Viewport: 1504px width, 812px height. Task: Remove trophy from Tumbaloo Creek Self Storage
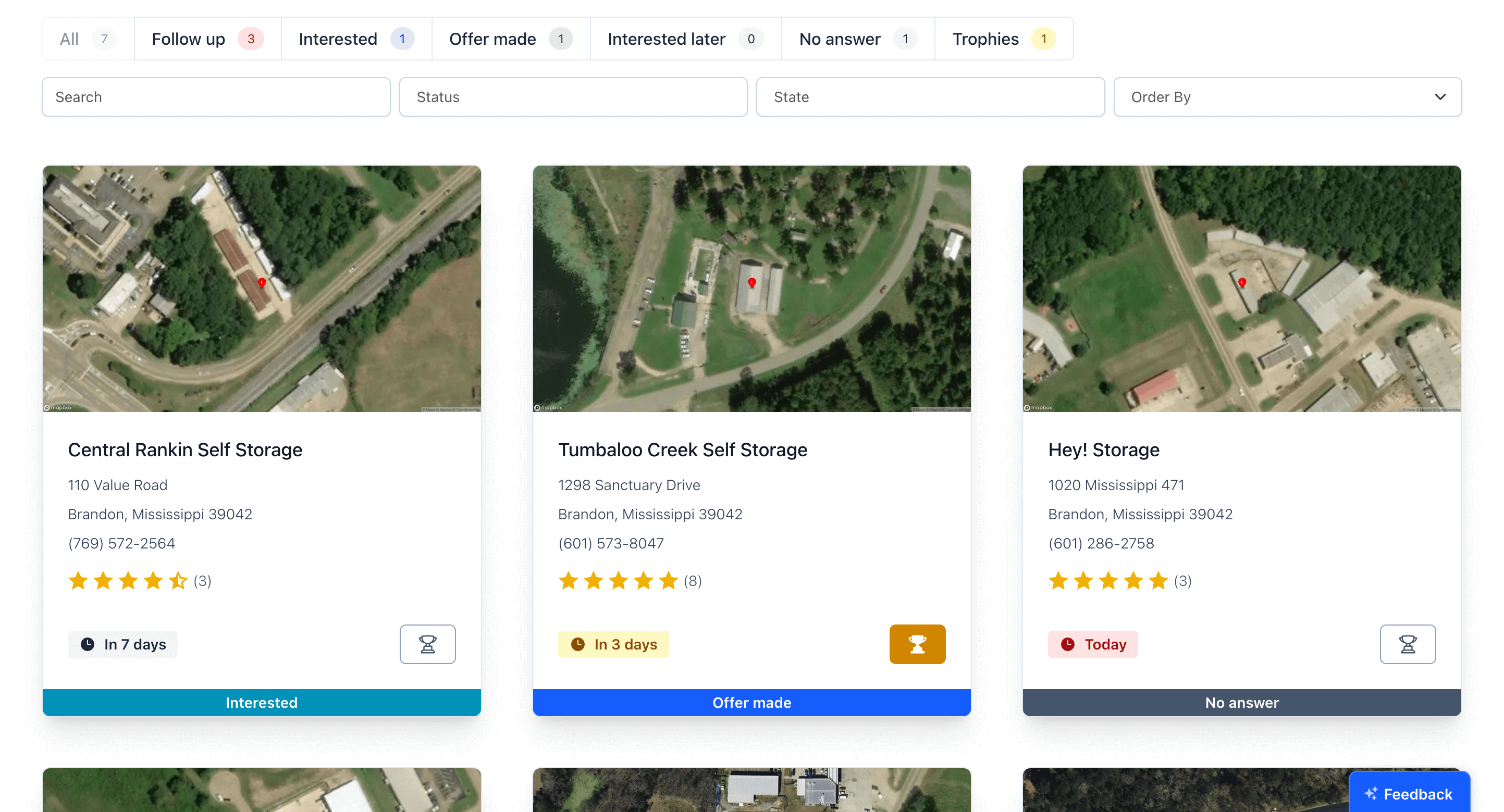[x=917, y=644]
